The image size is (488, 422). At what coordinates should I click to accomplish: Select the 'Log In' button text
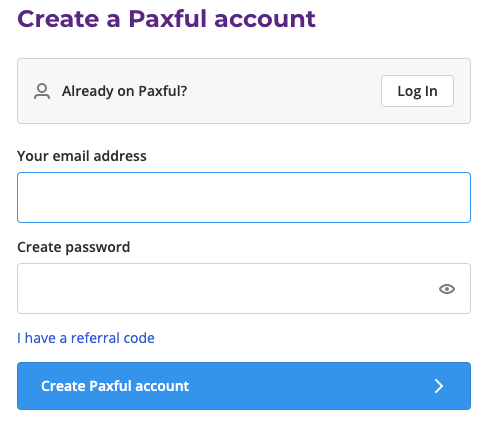(417, 91)
